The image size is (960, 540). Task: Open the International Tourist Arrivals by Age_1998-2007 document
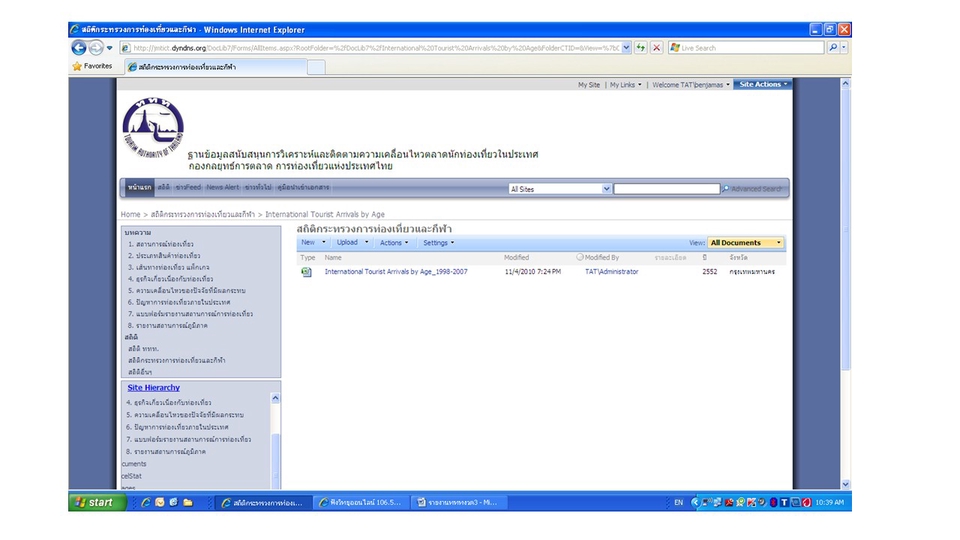coord(396,272)
